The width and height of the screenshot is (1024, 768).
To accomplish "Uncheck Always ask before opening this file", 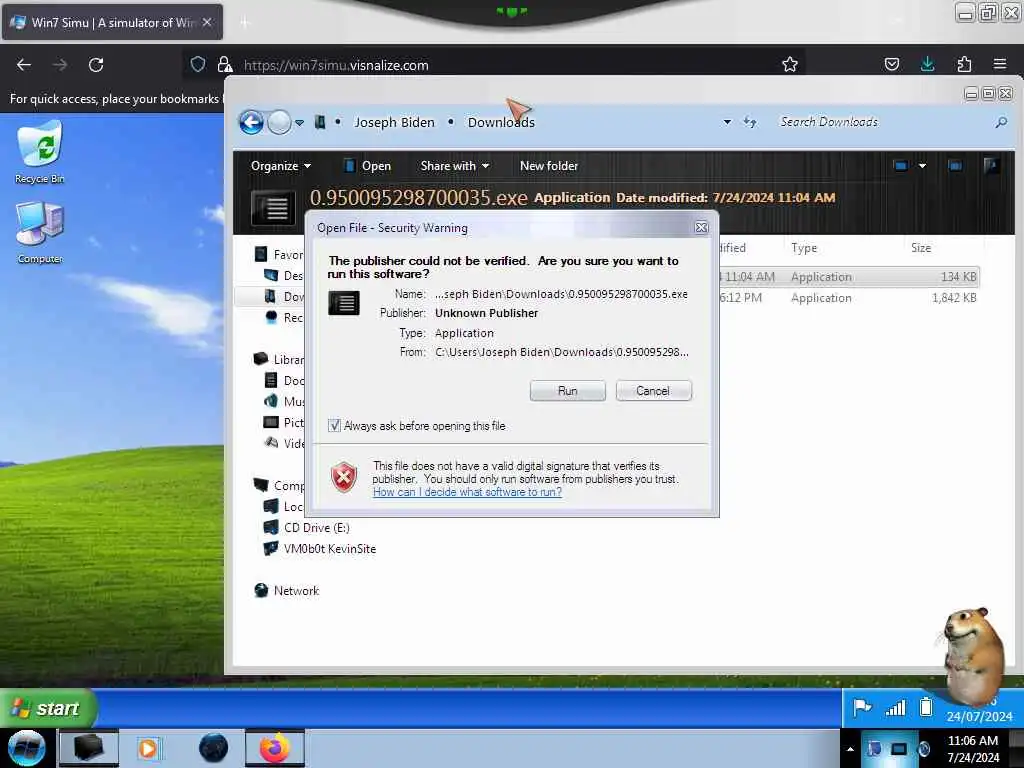I will (x=334, y=426).
